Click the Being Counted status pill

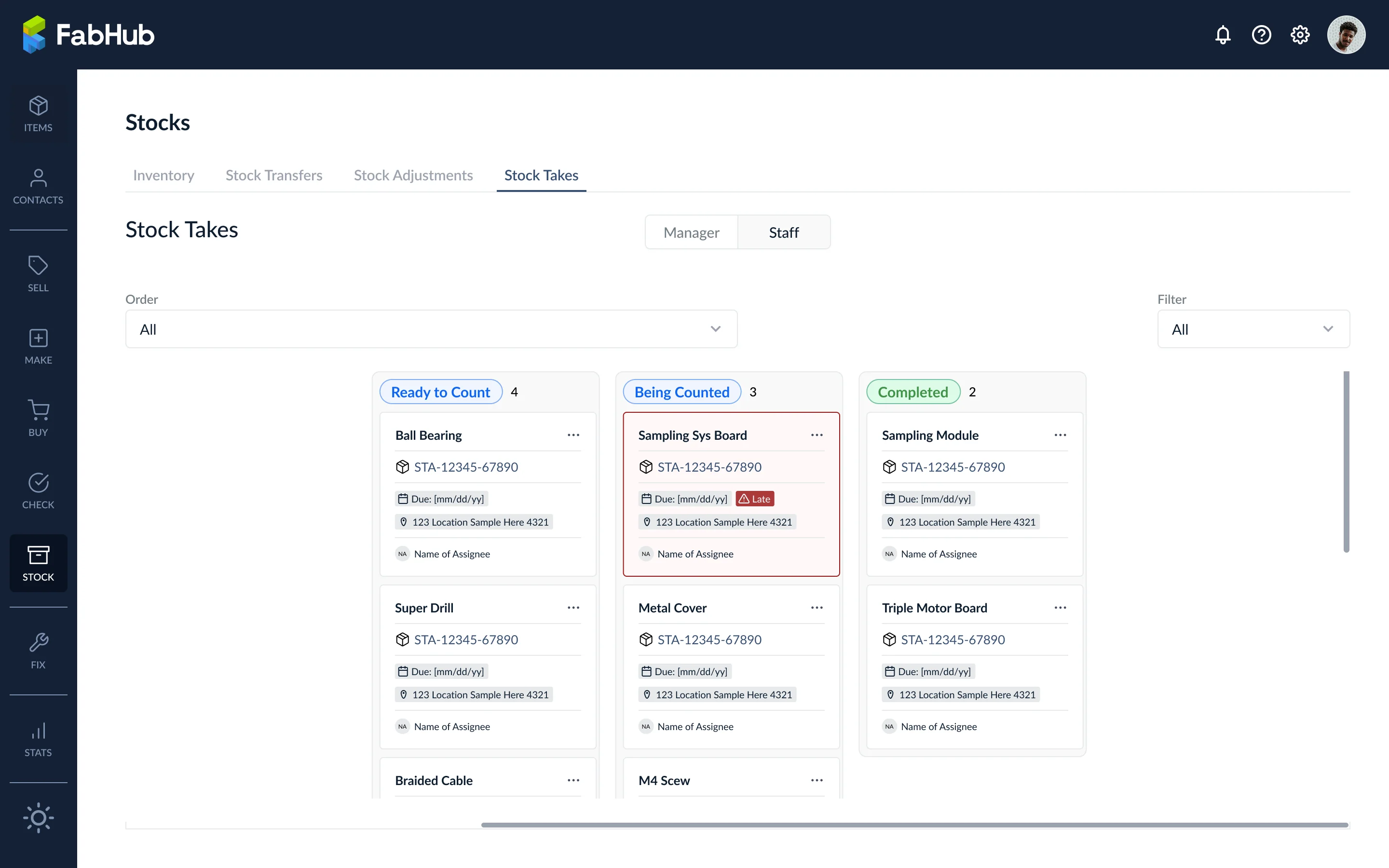(x=682, y=392)
